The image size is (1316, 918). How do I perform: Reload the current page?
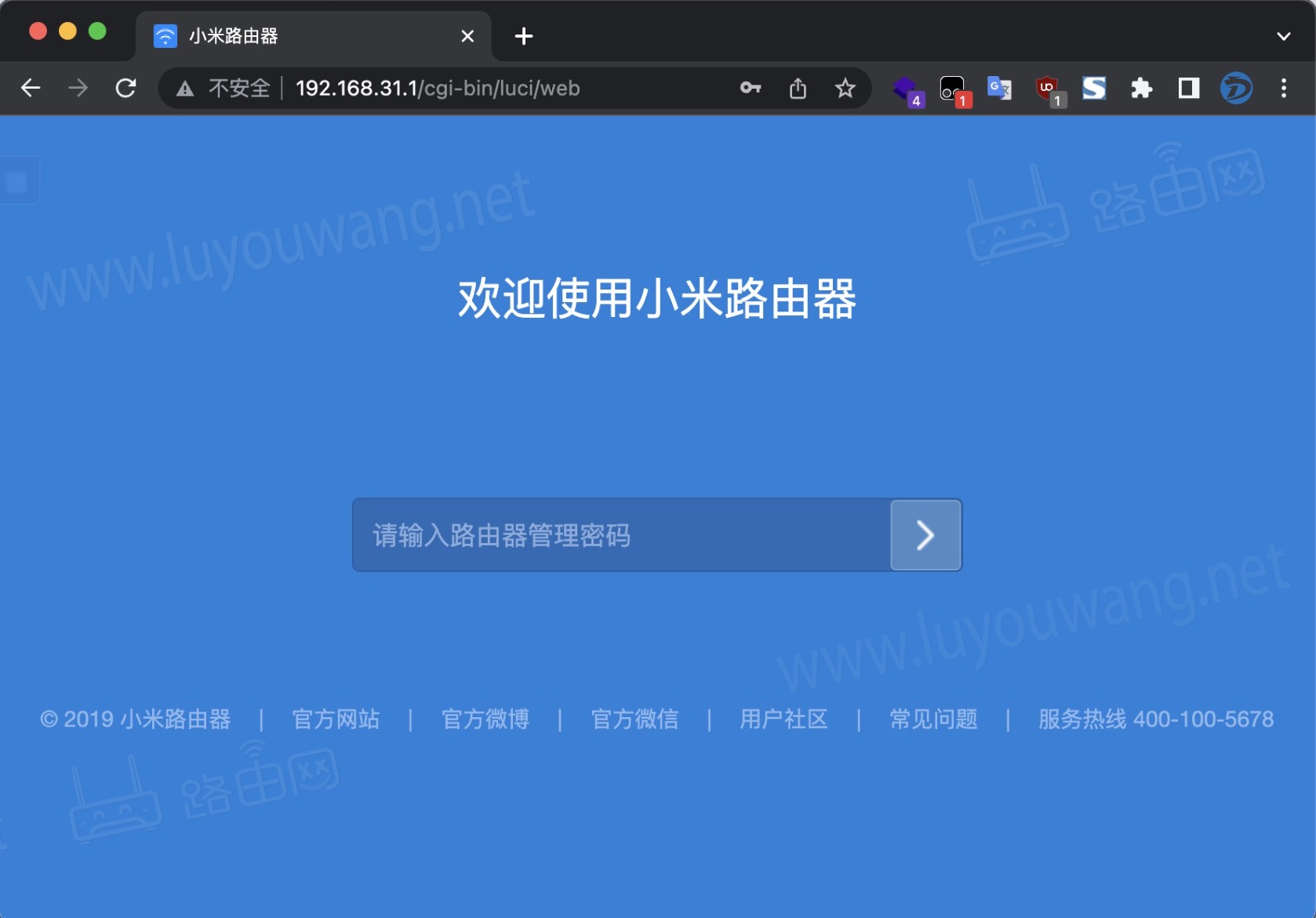[125, 88]
